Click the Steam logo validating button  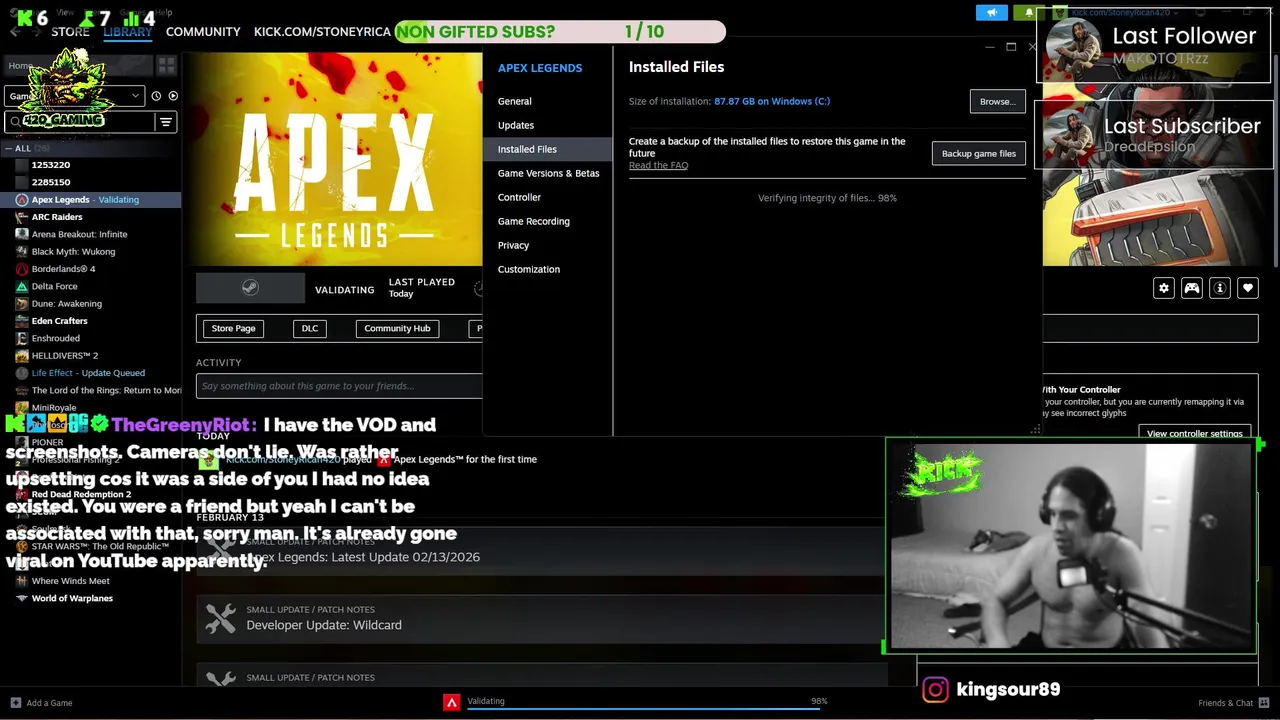tap(250, 288)
